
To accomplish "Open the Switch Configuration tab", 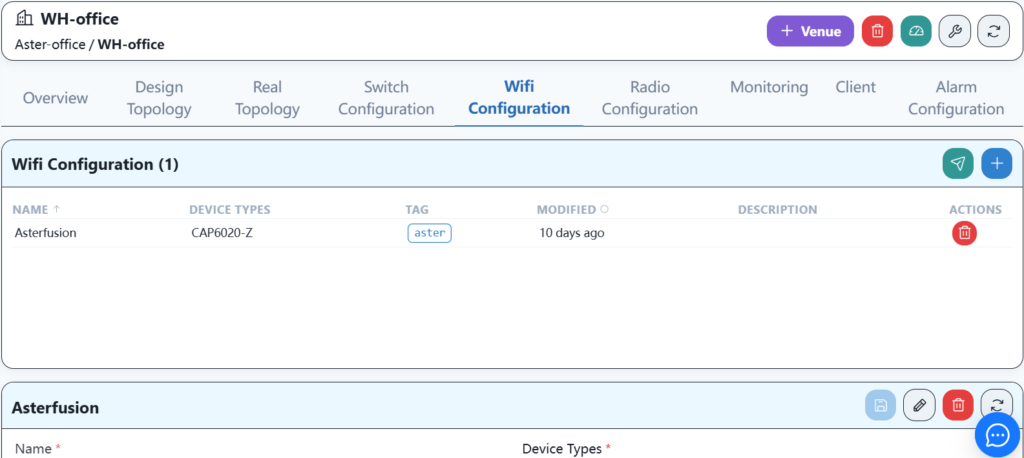I will [x=386, y=98].
